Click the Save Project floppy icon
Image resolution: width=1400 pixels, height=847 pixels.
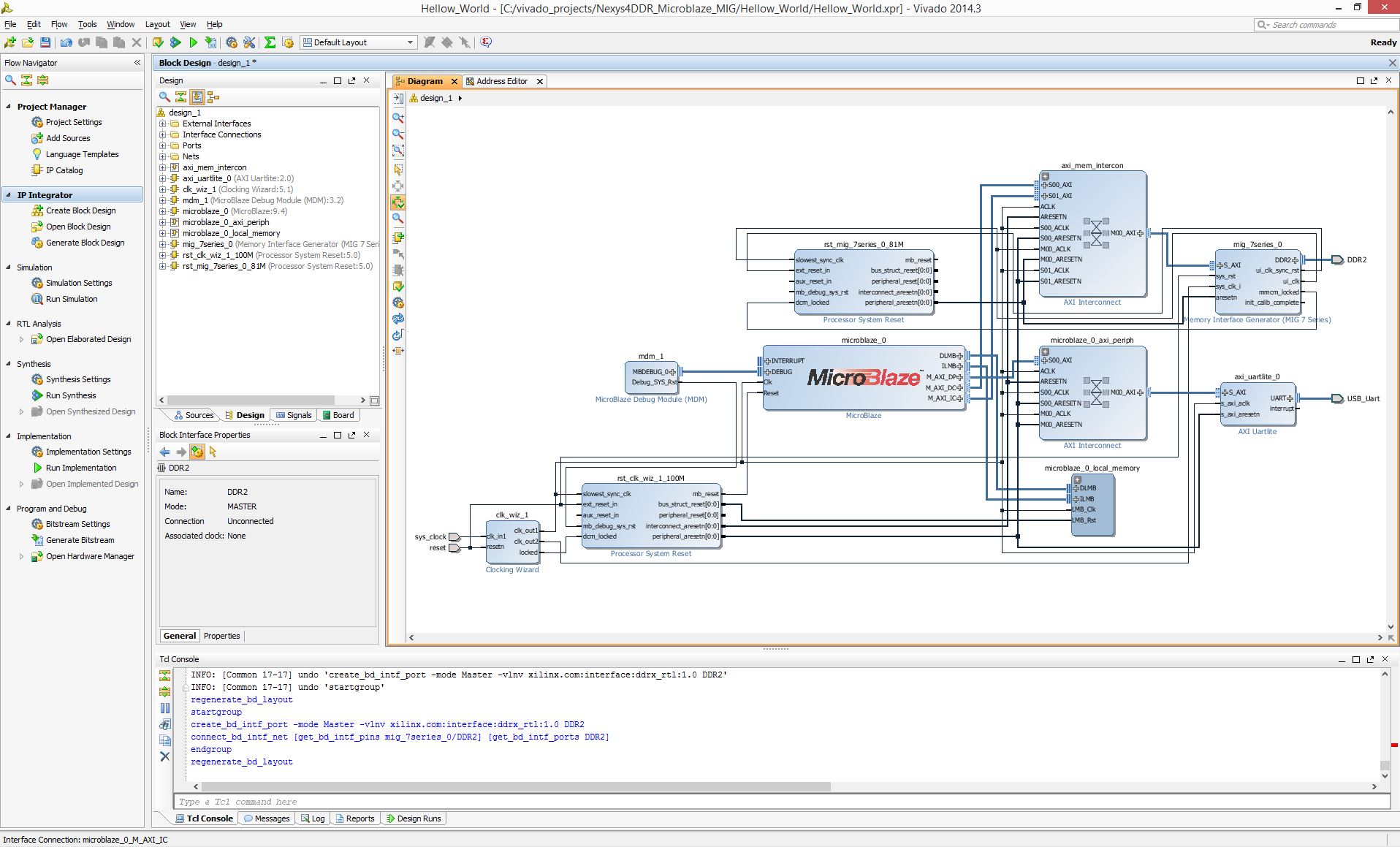[45, 42]
